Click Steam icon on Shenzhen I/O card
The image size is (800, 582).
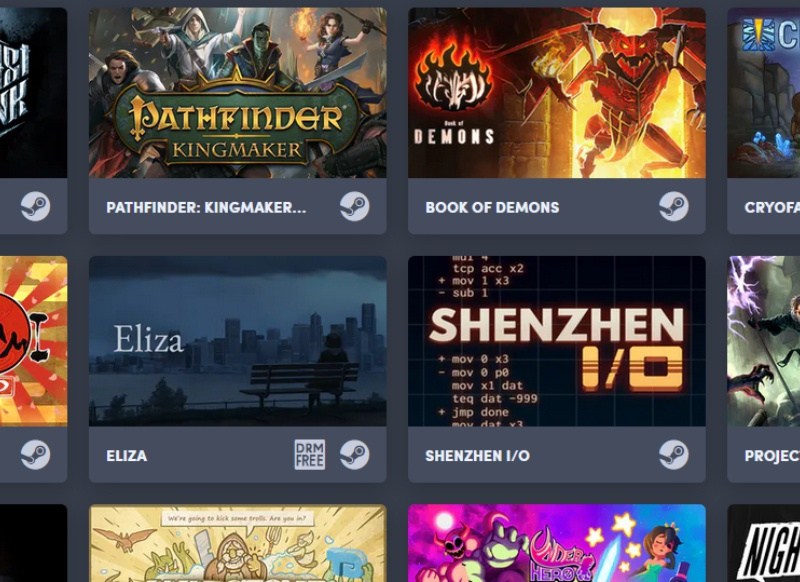click(x=673, y=454)
